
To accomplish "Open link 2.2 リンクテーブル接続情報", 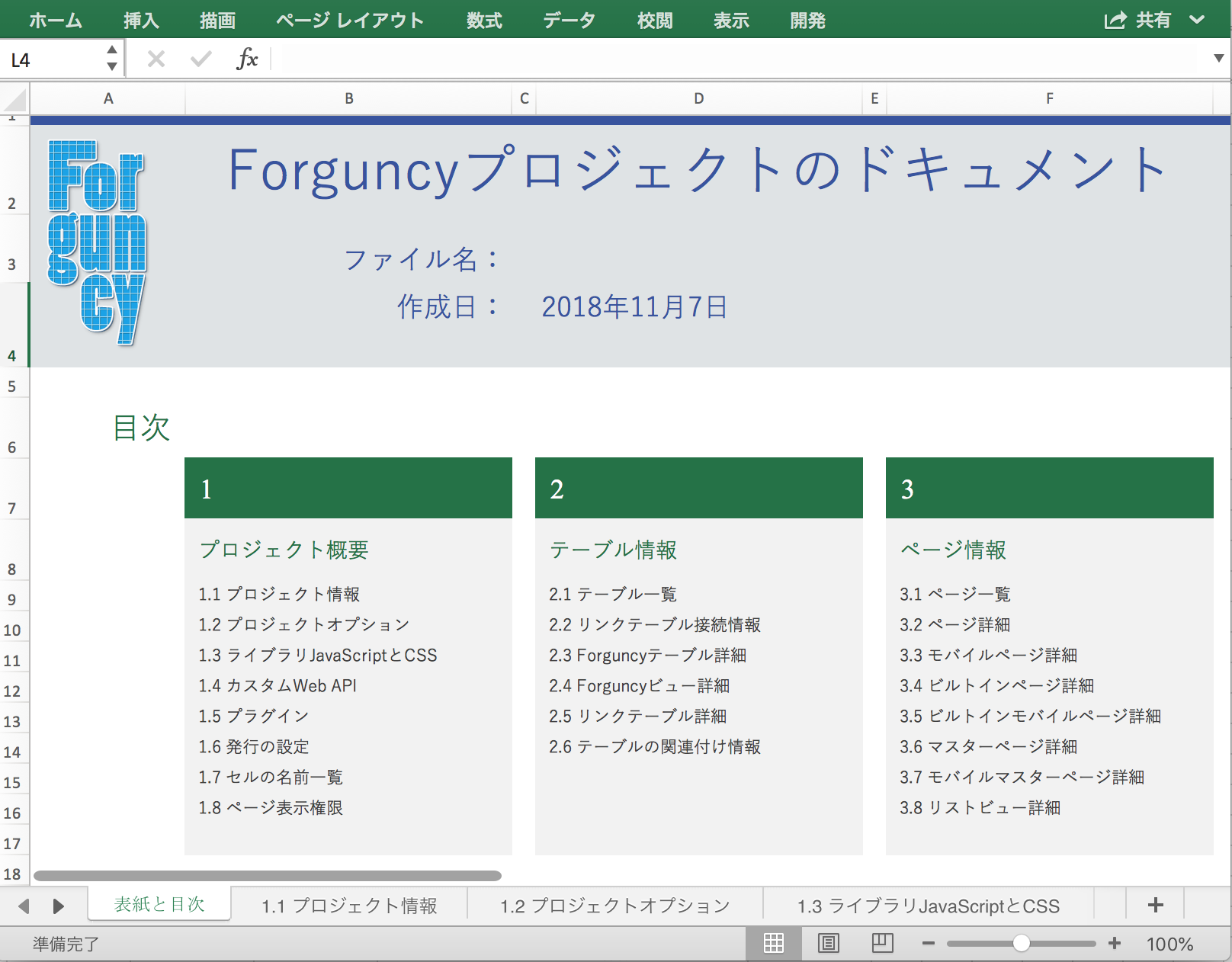I will [655, 624].
